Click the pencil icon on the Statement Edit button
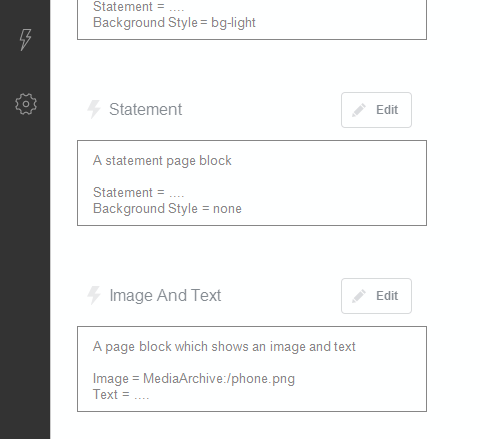 click(x=359, y=110)
